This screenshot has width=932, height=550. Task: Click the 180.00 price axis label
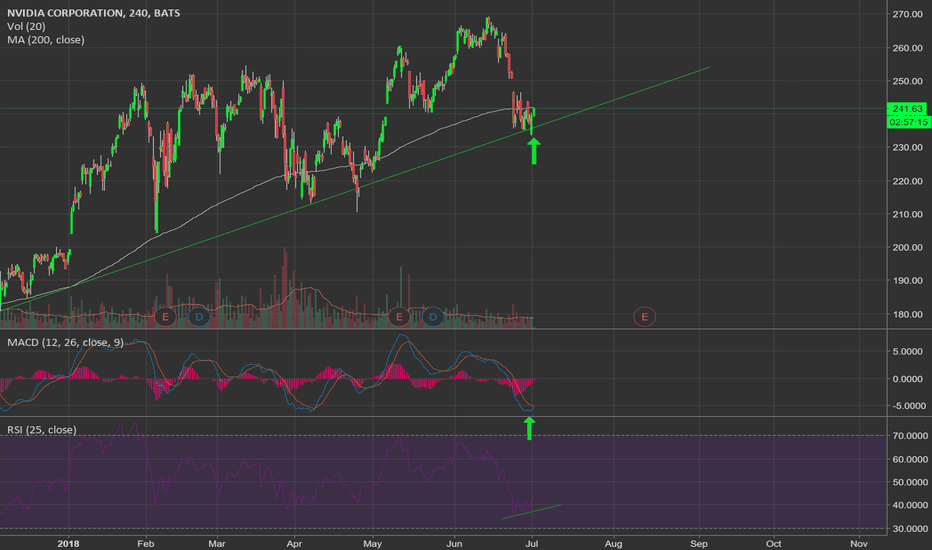(908, 314)
